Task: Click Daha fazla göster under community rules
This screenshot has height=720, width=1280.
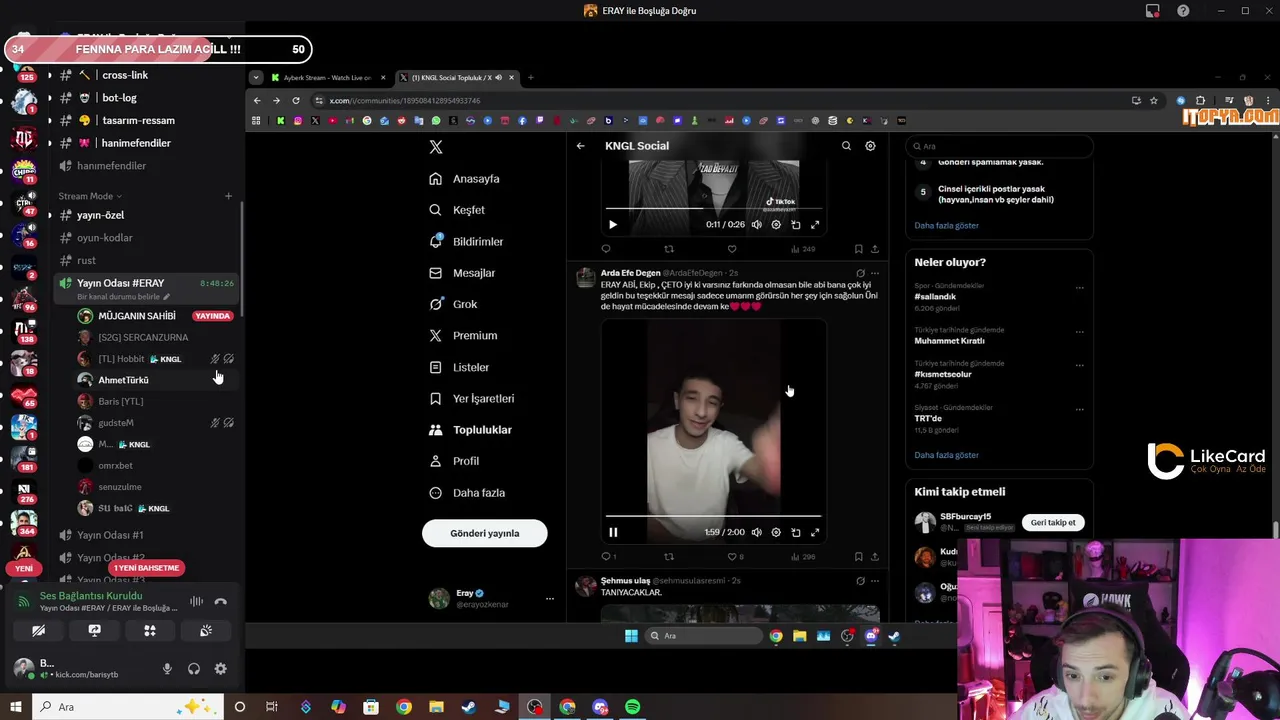Action: click(x=946, y=225)
